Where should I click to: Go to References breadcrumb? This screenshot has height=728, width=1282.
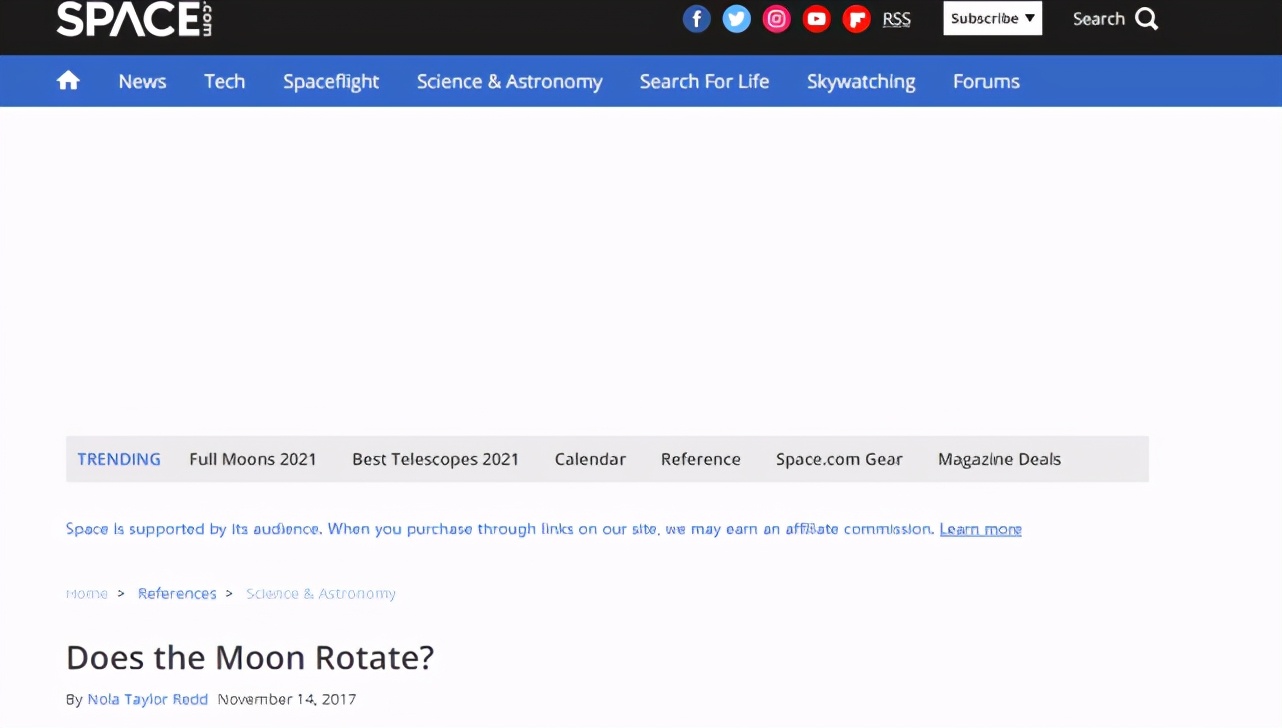pyautogui.click(x=177, y=593)
